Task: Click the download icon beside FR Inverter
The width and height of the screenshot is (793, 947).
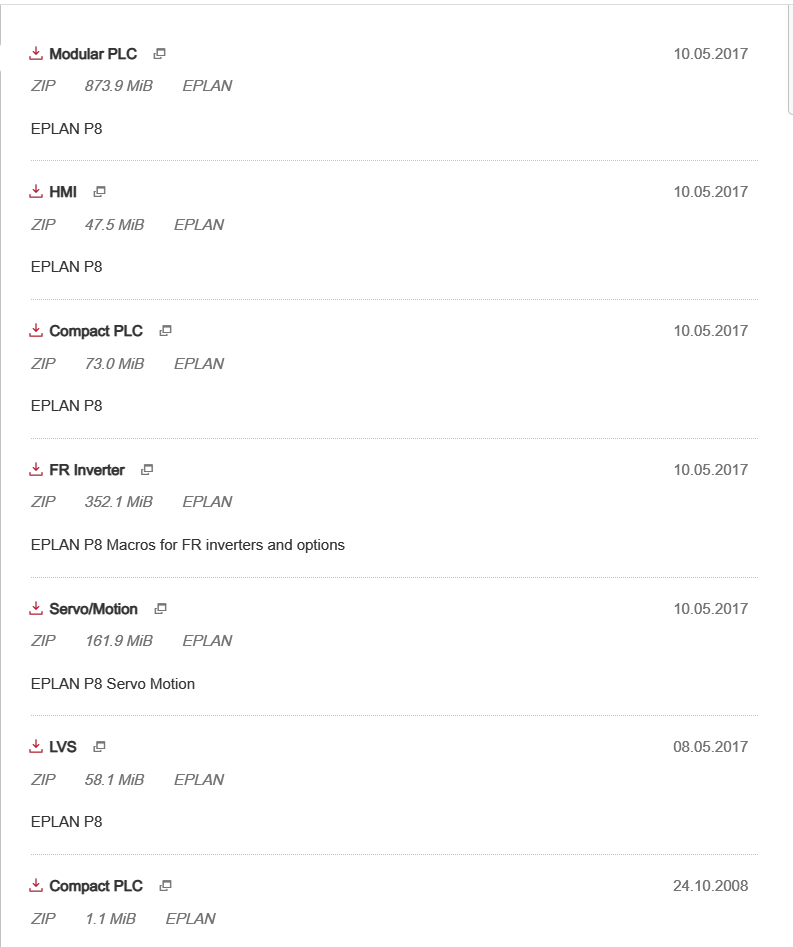Action: click(x=37, y=469)
